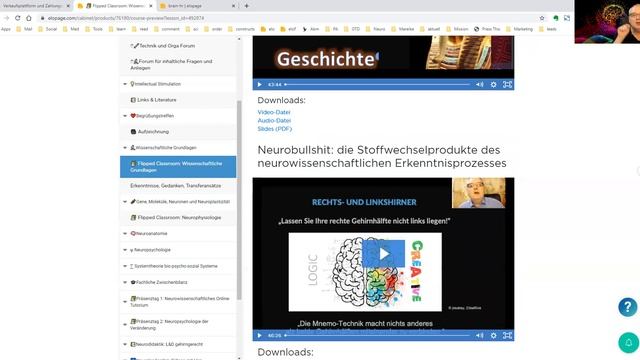Close the Verkaufsplattform browser tab
640x360 pixels.
(x=68, y=6)
